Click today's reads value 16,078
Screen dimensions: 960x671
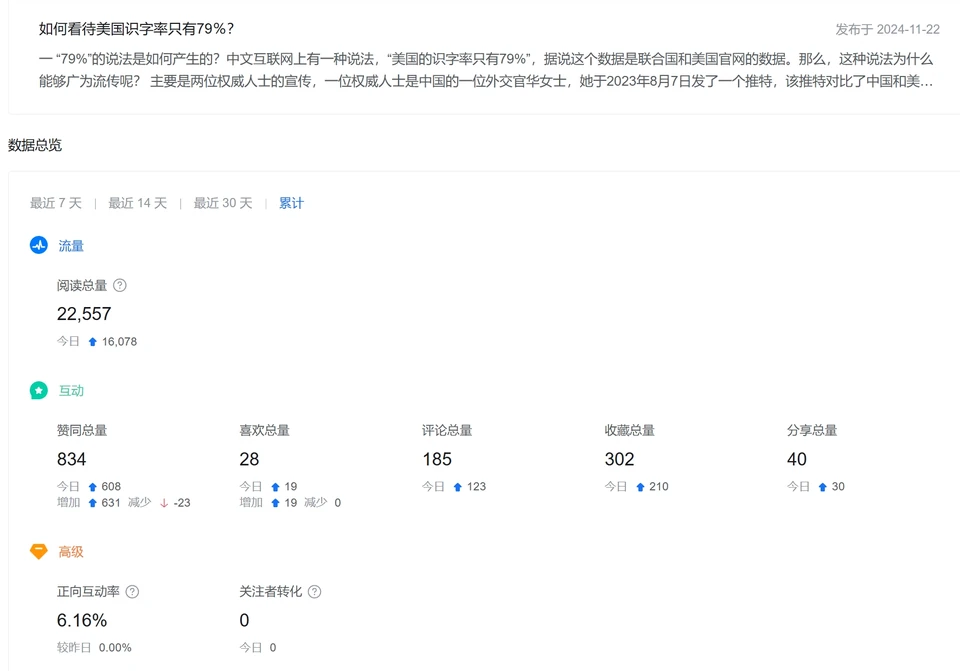(x=119, y=342)
